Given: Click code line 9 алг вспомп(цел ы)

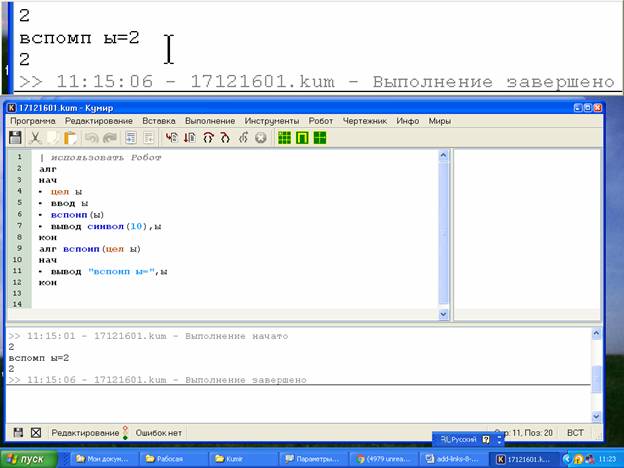Looking at the screenshot, I should 90,249.
